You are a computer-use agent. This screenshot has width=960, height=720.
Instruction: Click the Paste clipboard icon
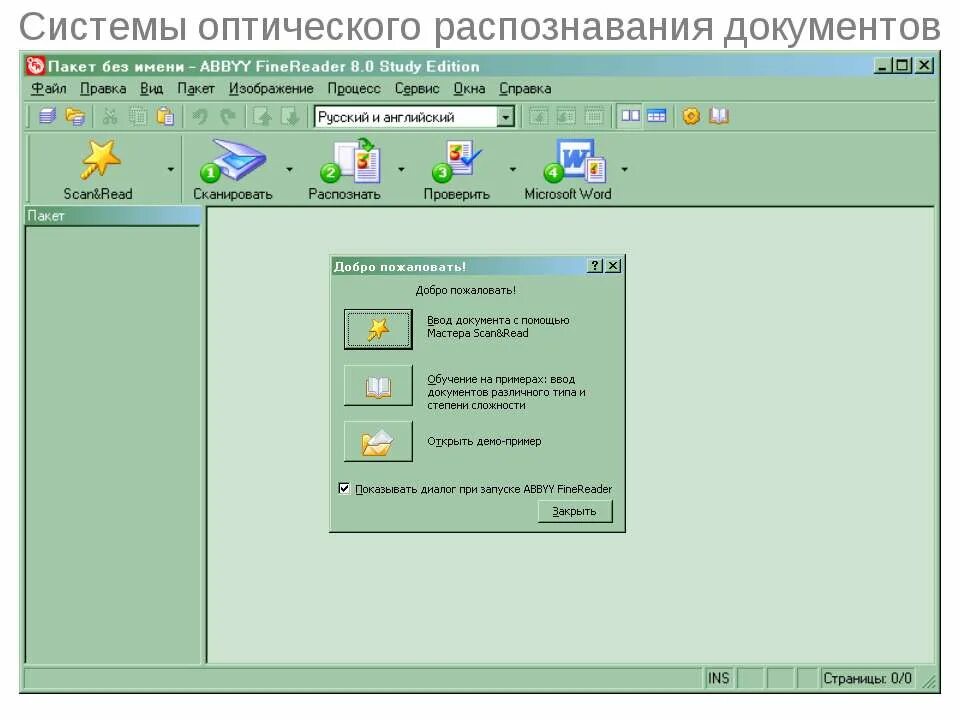click(x=165, y=116)
